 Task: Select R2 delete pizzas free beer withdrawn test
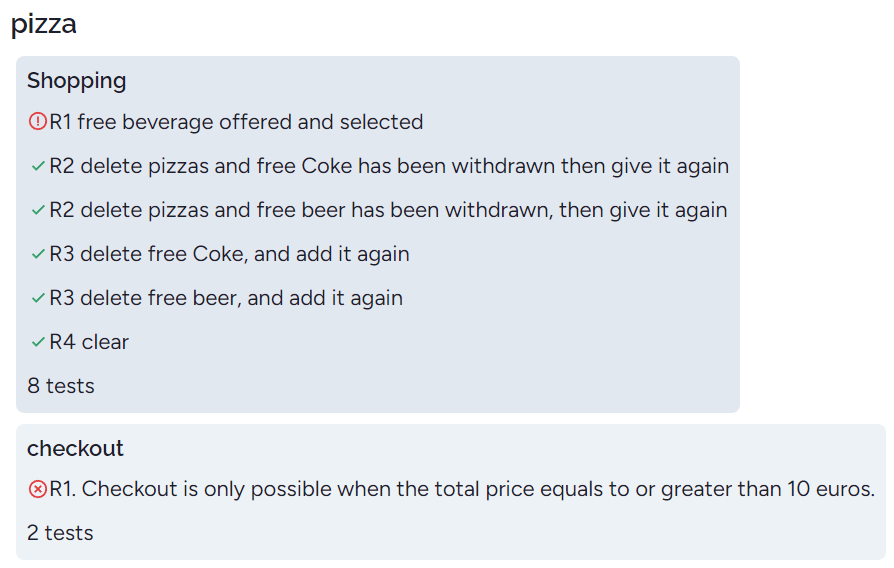pyautogui.click(x=388, y=210)
